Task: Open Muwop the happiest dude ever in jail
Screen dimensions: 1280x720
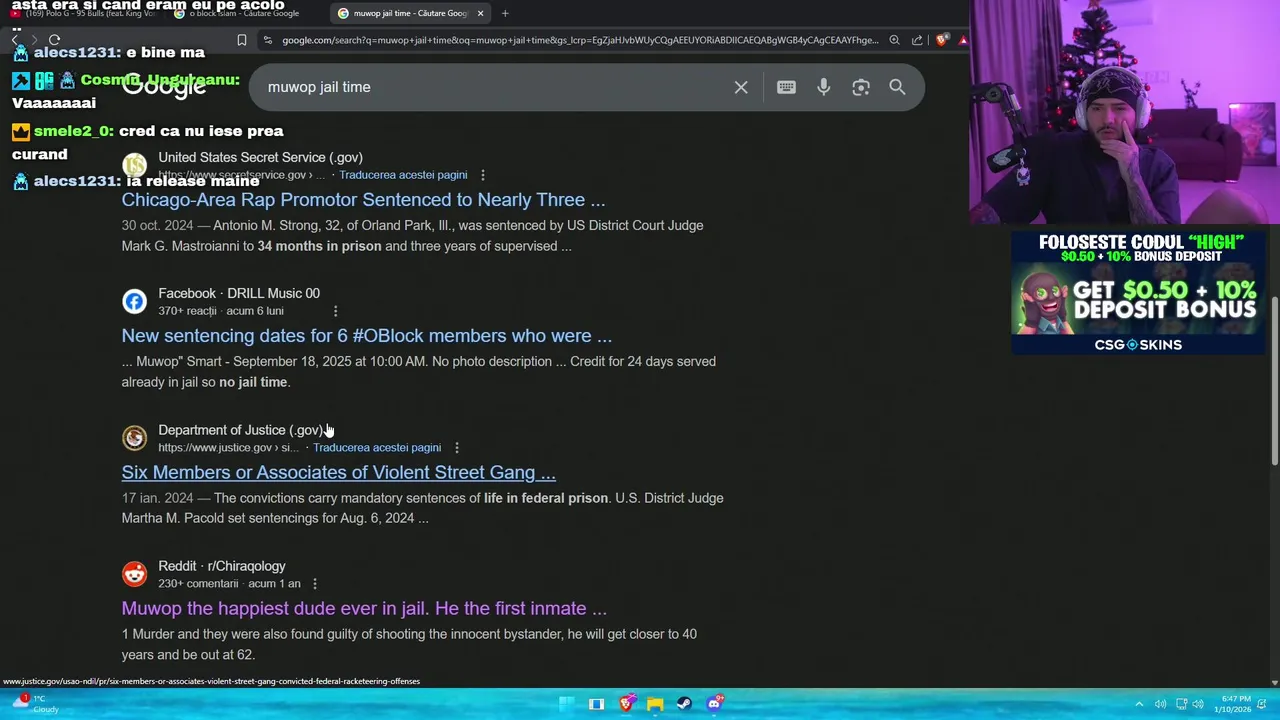Action: pyautogui.click(x=364, y=608)
